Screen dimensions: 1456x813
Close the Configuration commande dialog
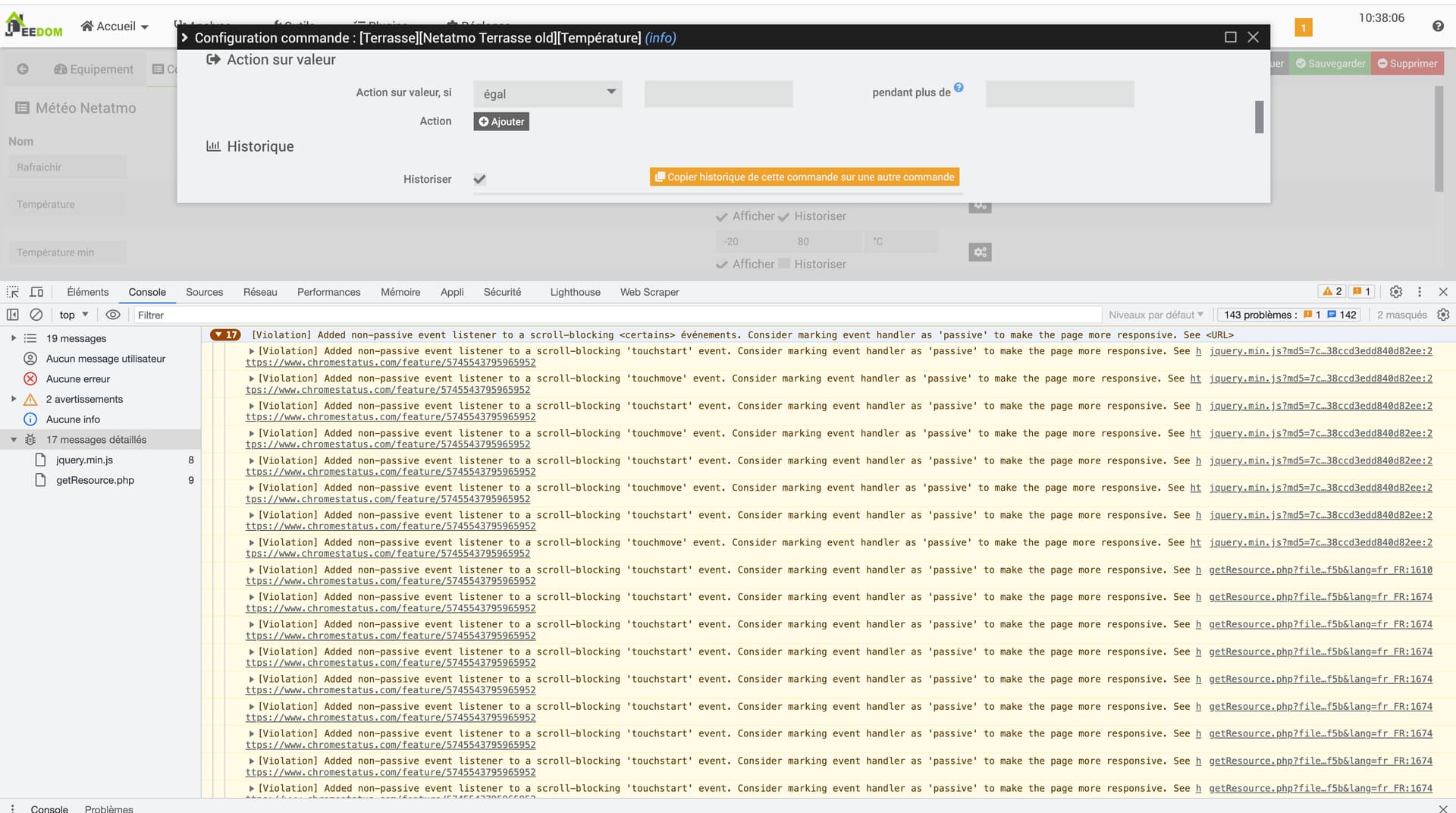[x=1253, y=37]
